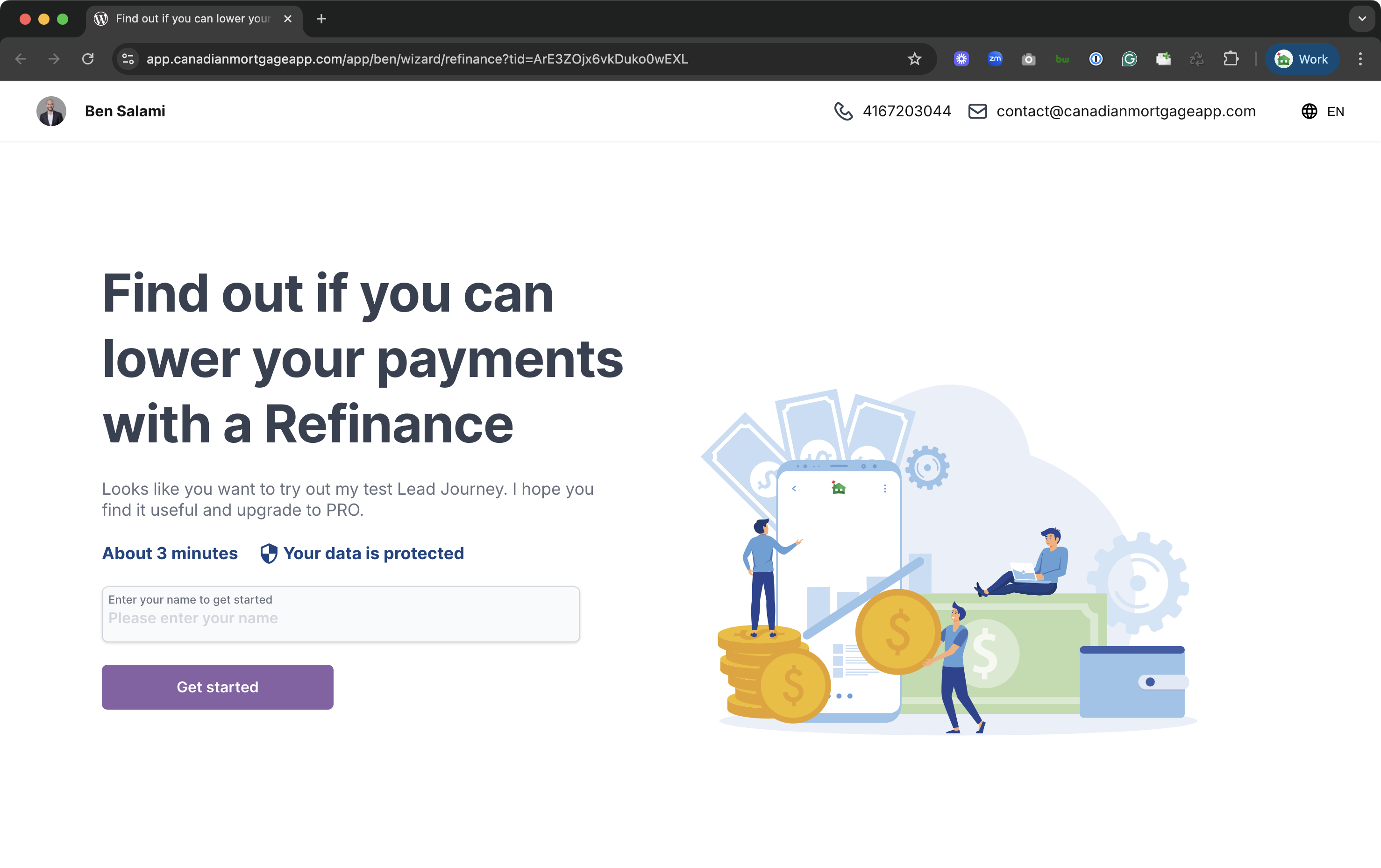Open the Work profile button
The width and height of the screenshot is (1381, 868).
coord(1301,59)
